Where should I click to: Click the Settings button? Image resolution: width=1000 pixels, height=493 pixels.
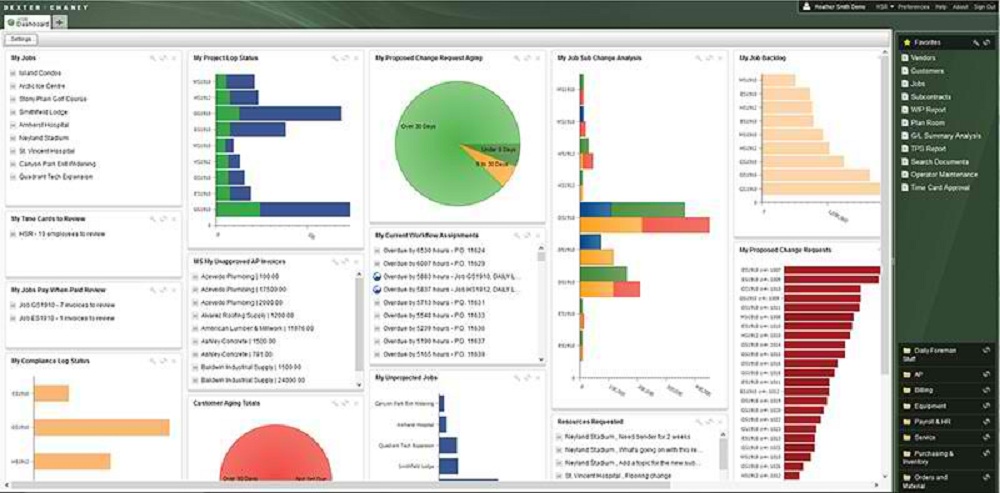[22, 39]
